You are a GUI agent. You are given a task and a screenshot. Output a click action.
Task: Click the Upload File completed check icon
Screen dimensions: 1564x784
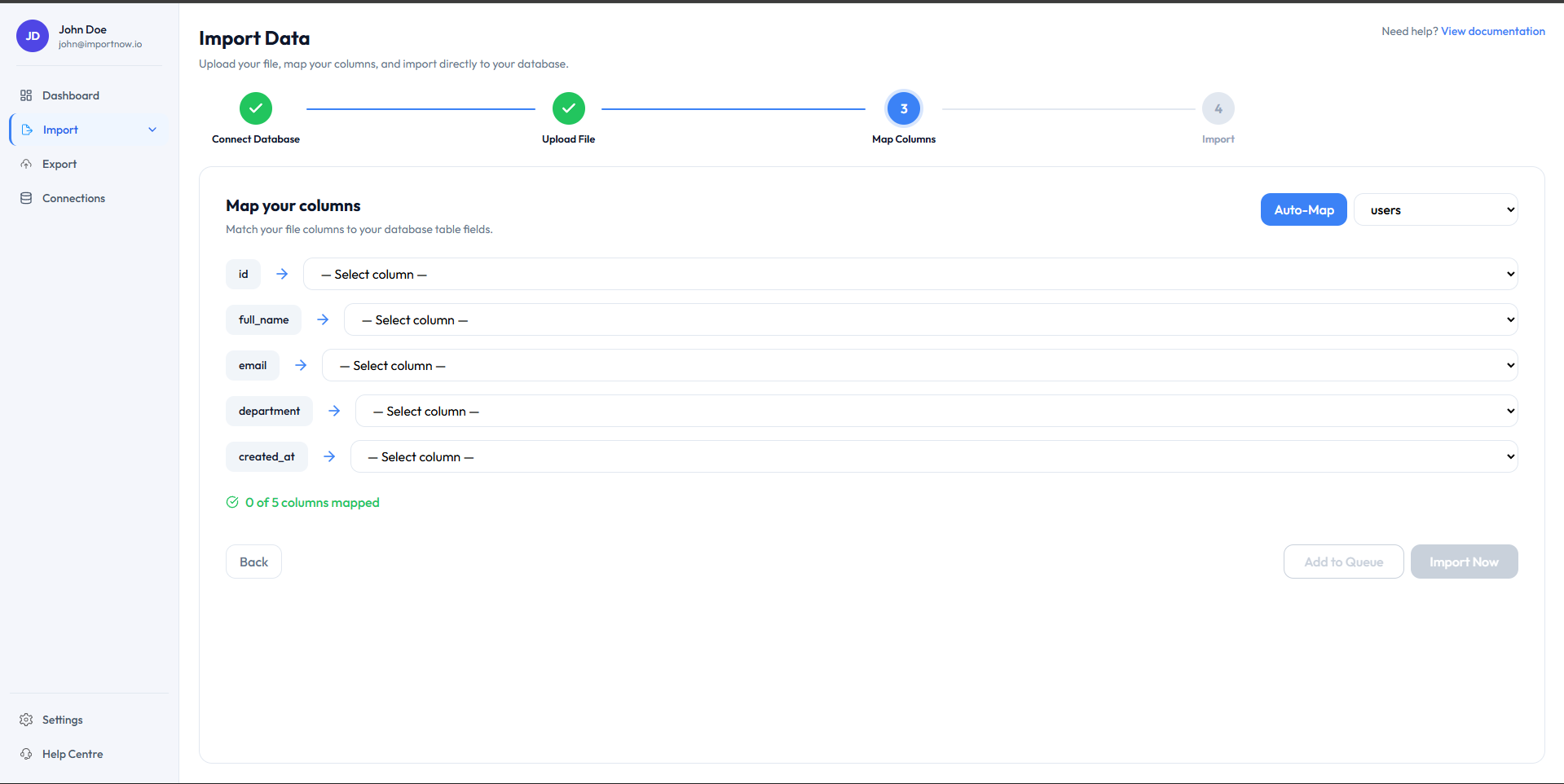(568, 108)
